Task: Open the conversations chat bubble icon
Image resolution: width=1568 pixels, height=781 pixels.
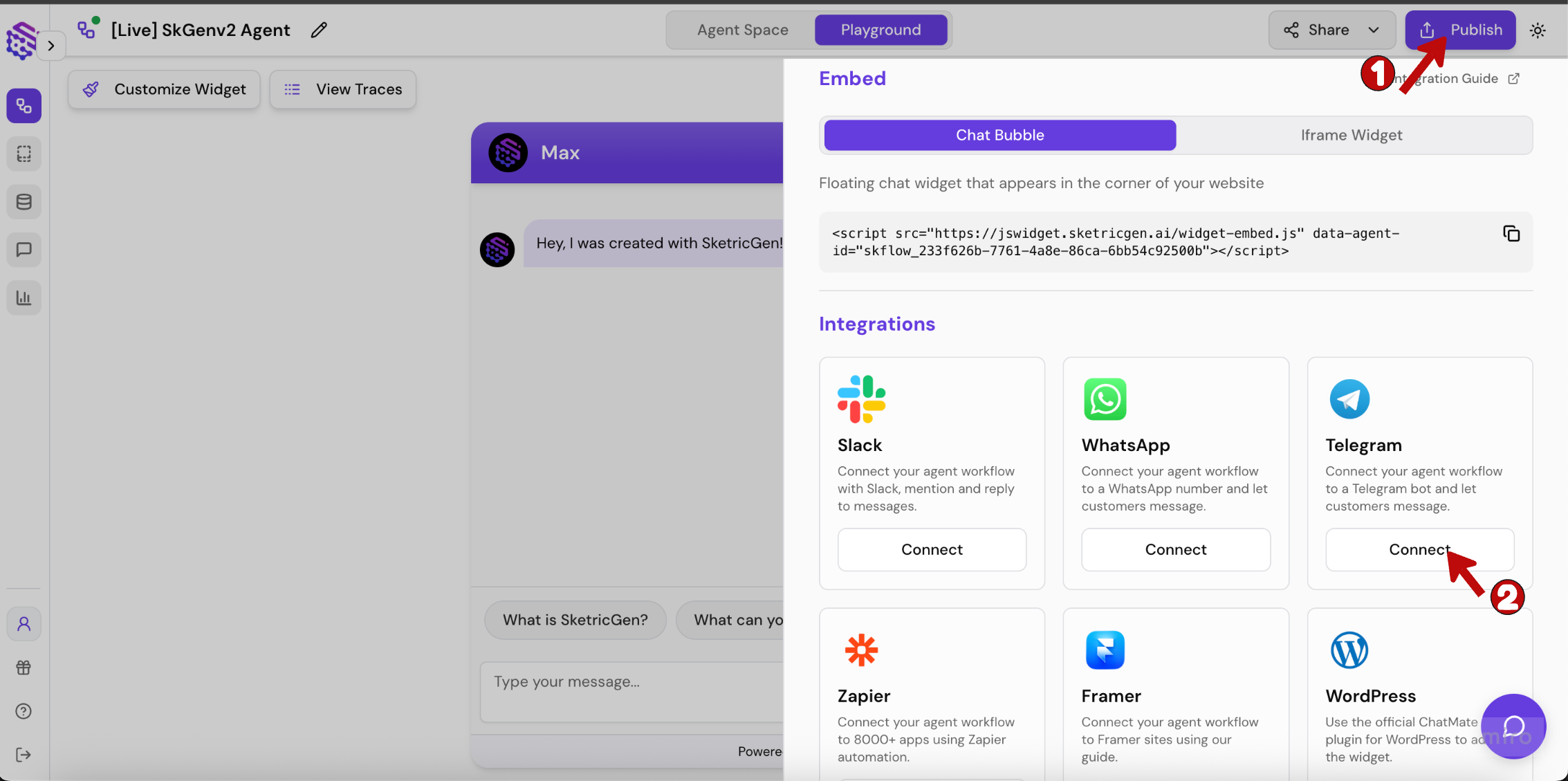Action: point(24,249)
